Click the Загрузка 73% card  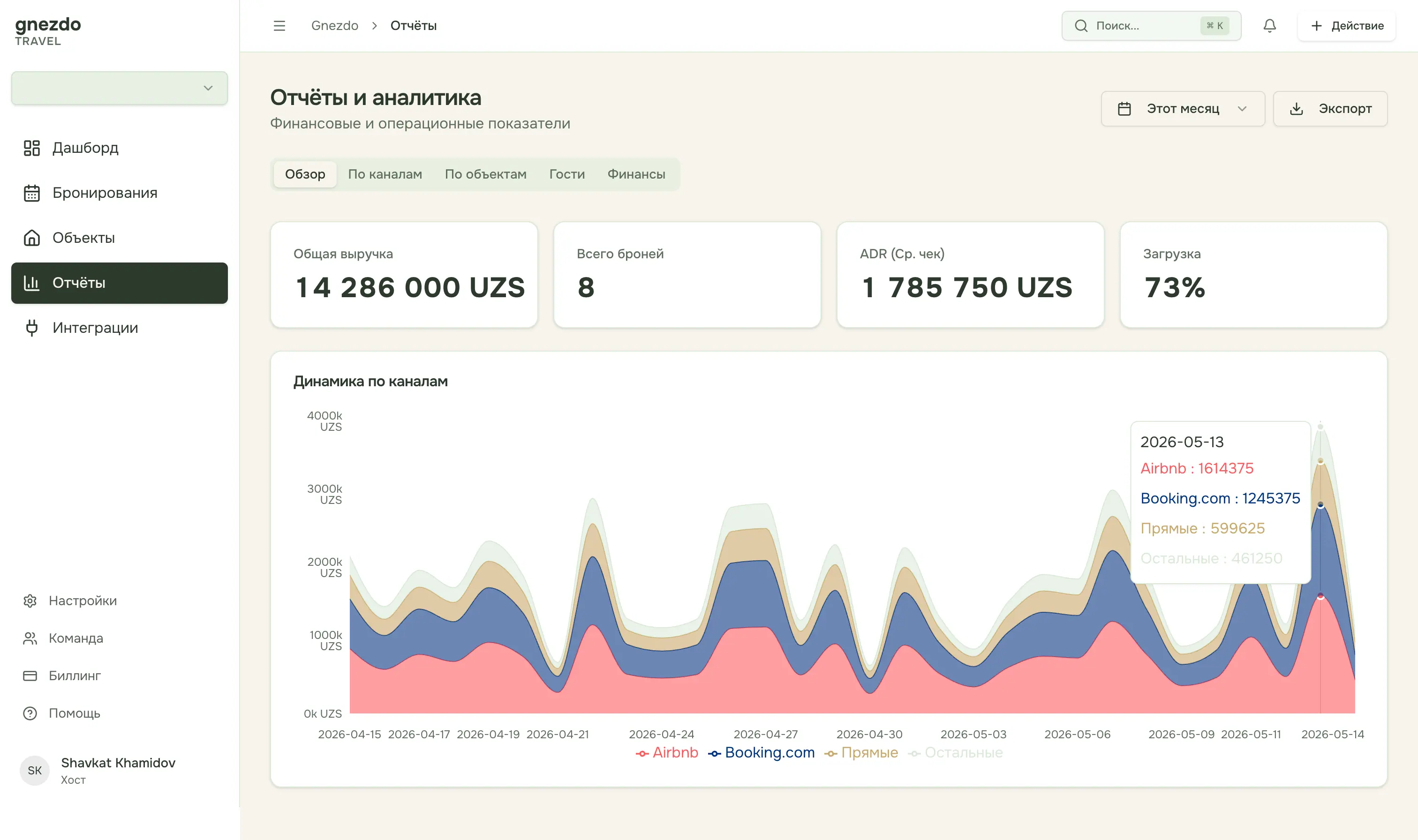(1253, 275)
